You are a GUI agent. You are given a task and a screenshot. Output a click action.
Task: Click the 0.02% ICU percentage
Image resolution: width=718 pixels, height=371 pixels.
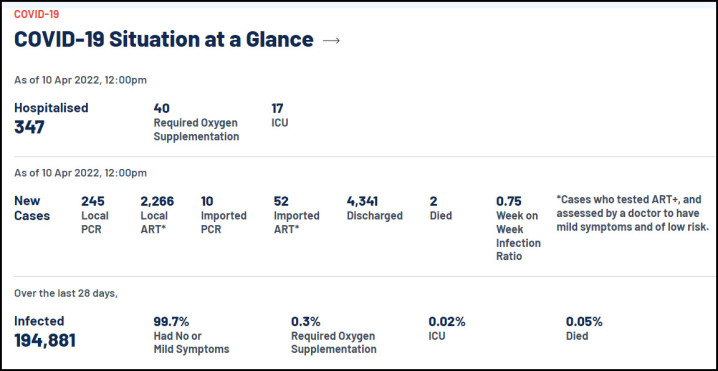pyautogui.click(x=447, y=328)
